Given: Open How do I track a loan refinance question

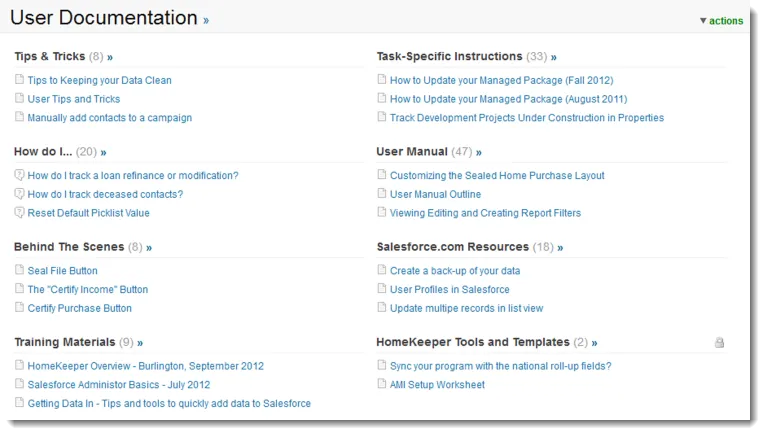Looking at the screenshot, I should coord(133,176).
